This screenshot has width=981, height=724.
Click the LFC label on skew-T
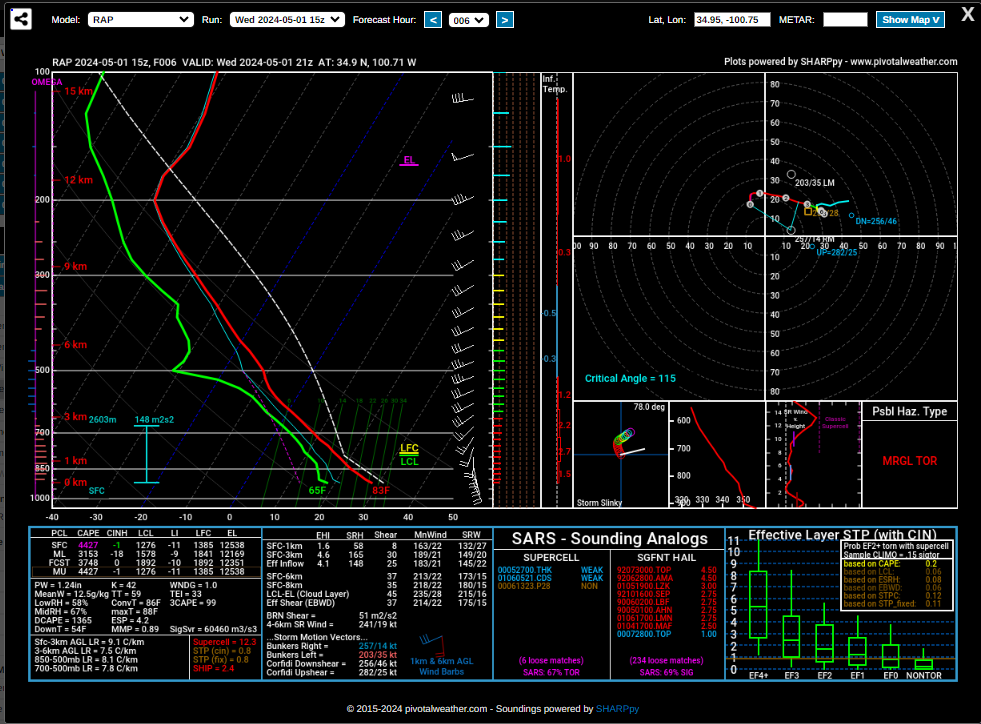click(409, 448)
